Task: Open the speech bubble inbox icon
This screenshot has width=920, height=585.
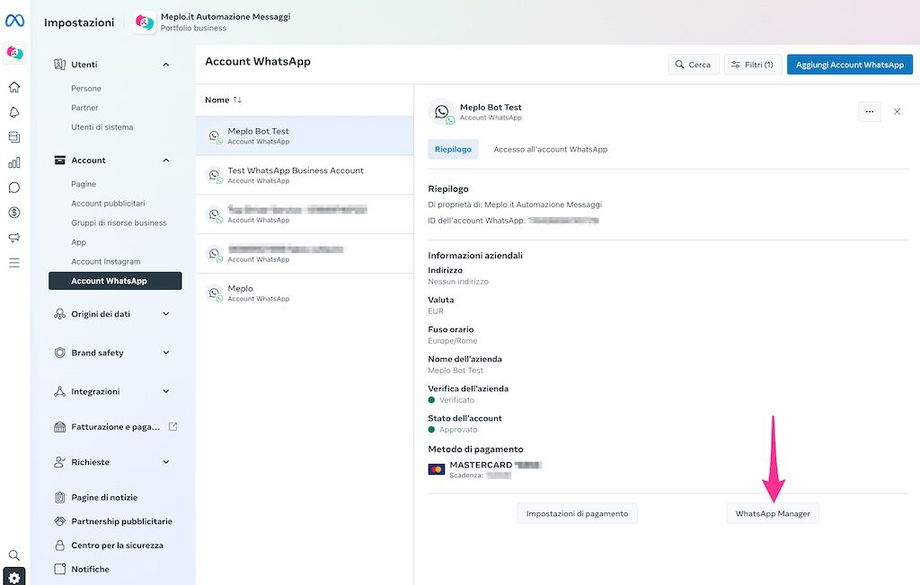Action: [x=14, y=187]
